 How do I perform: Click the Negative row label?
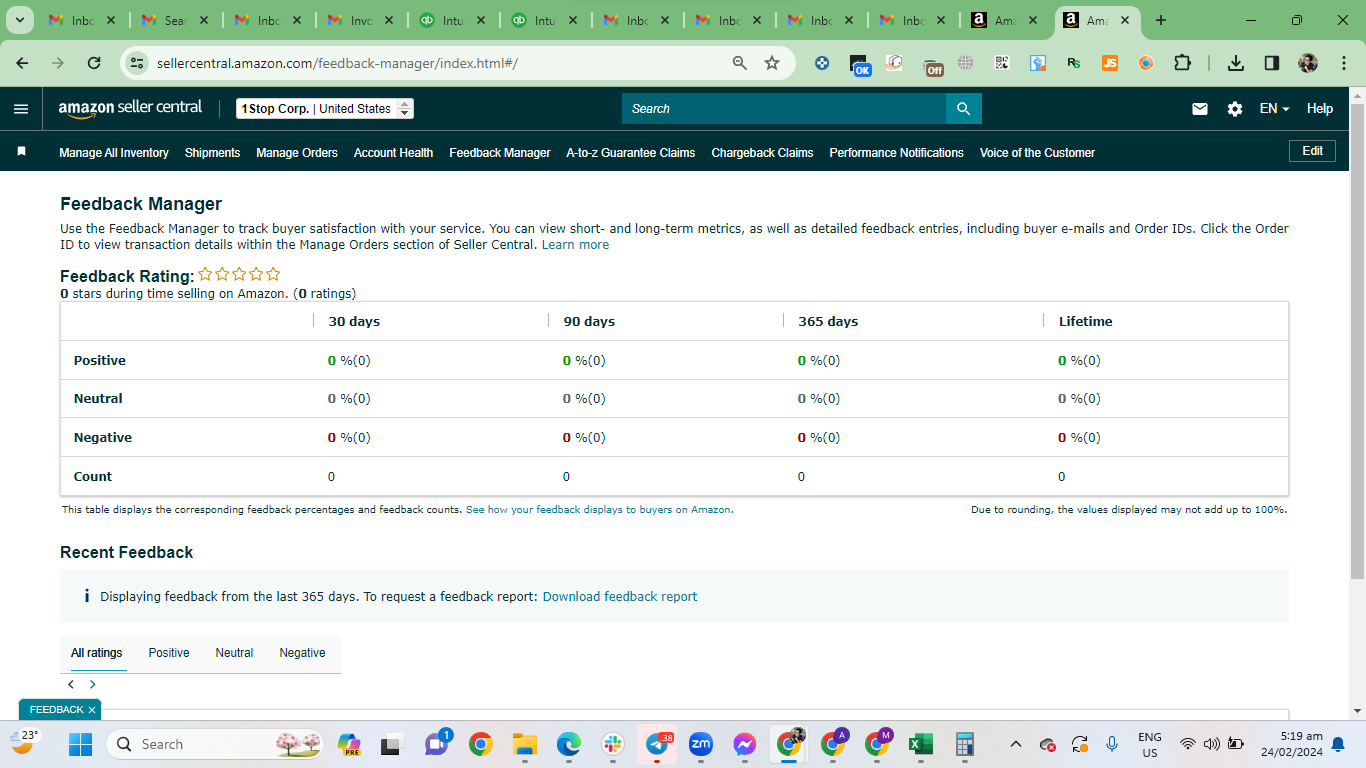pyautogui.click(x=103, y=438)
